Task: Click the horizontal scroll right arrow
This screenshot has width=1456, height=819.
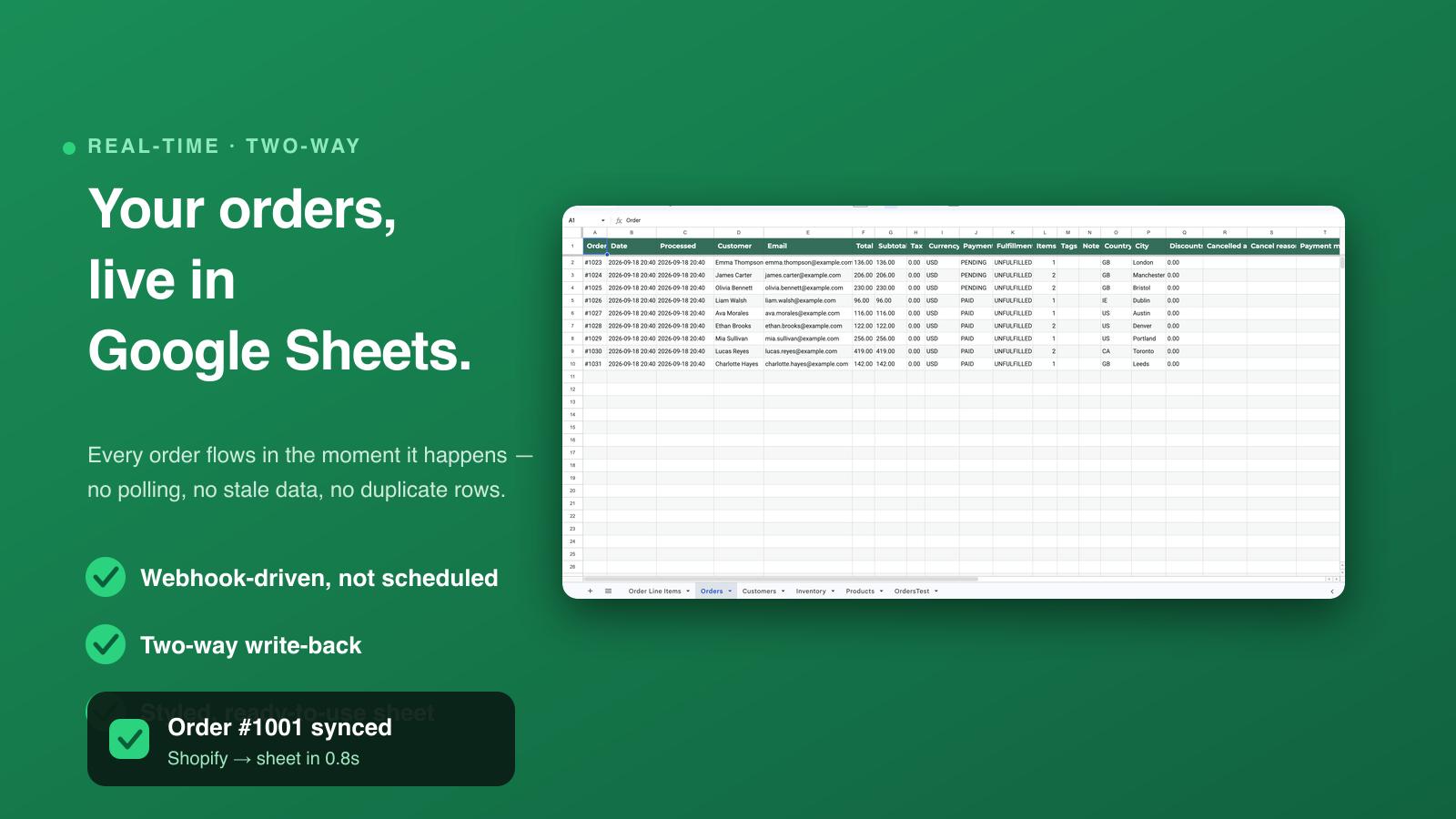Action: [x=1334, y=579]
